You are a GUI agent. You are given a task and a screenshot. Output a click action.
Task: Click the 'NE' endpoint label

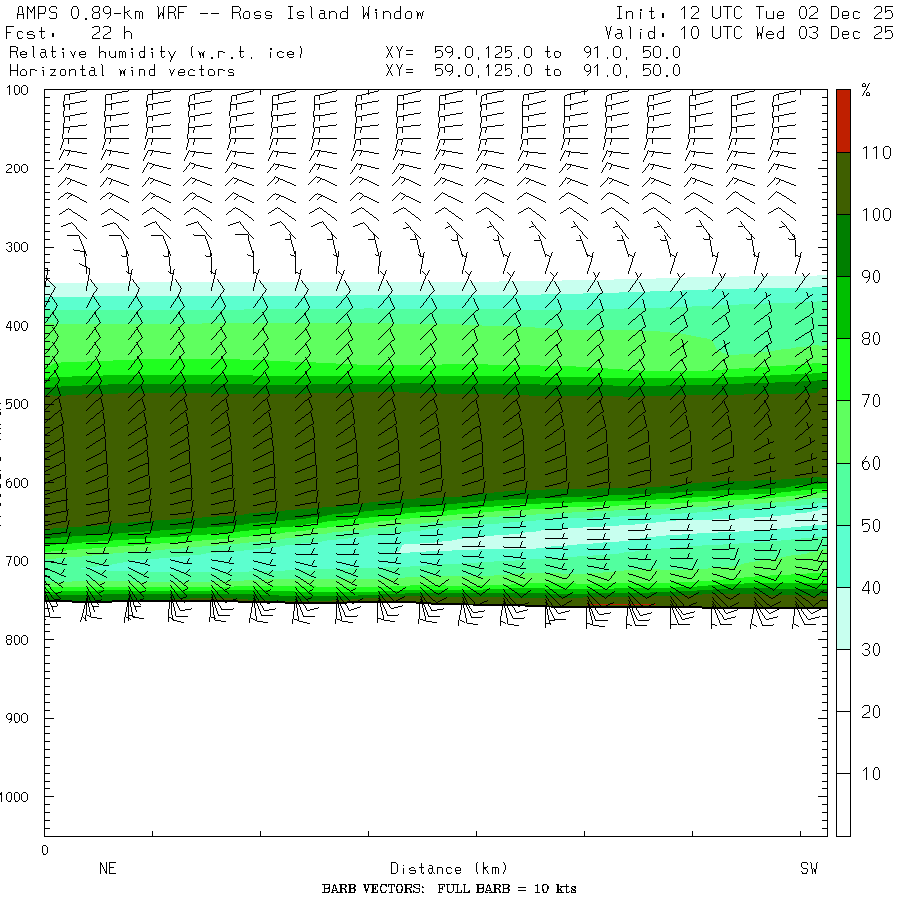108,868
